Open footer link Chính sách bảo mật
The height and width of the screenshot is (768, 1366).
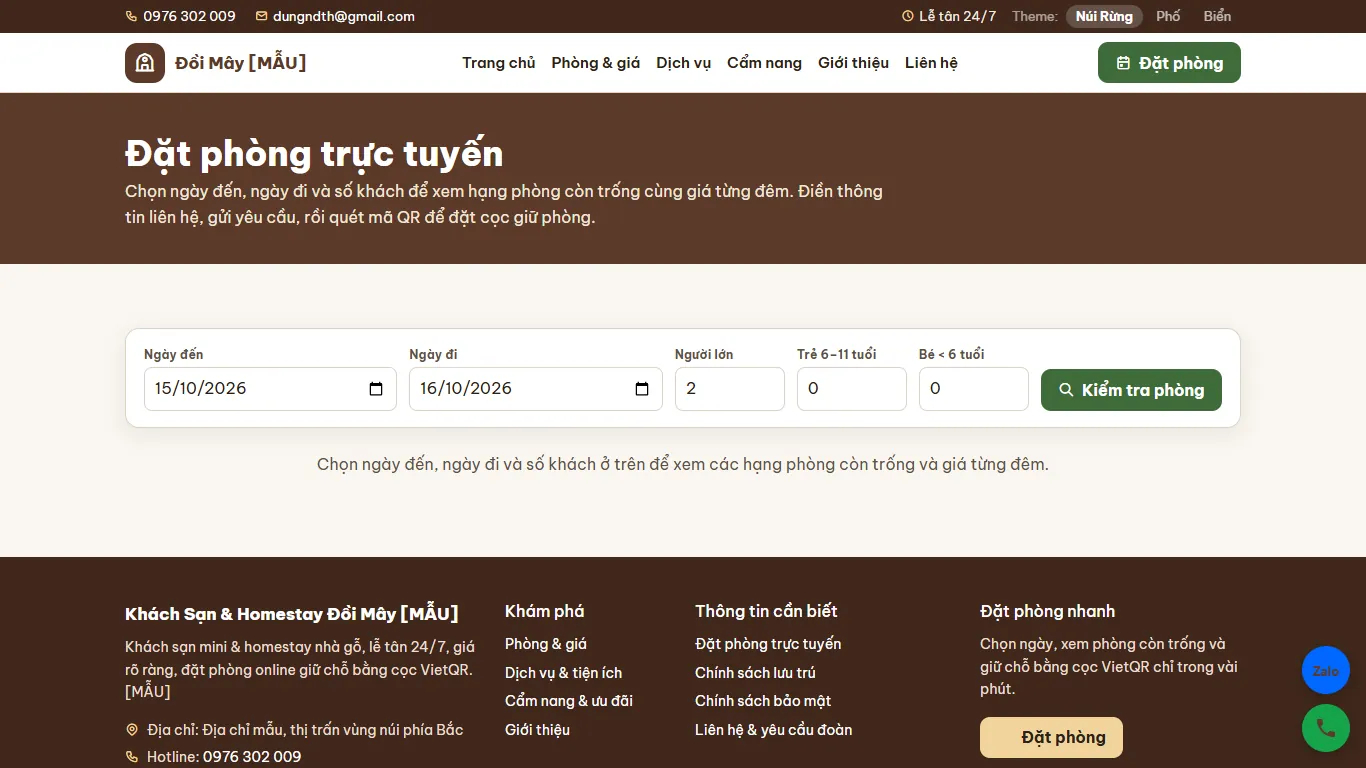click(x=763, y=701)
